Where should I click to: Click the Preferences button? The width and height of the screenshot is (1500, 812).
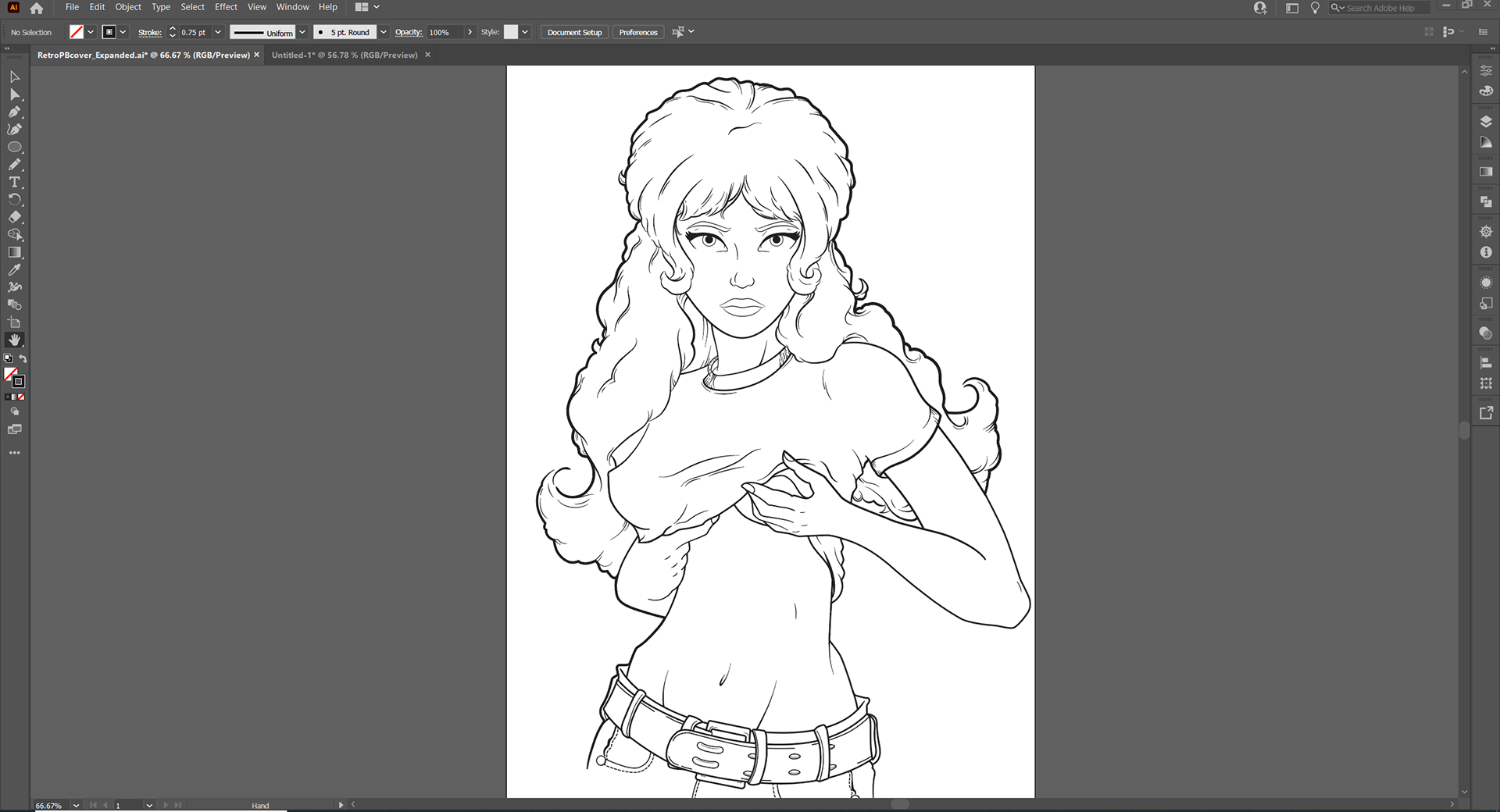[x=638, y=32]
